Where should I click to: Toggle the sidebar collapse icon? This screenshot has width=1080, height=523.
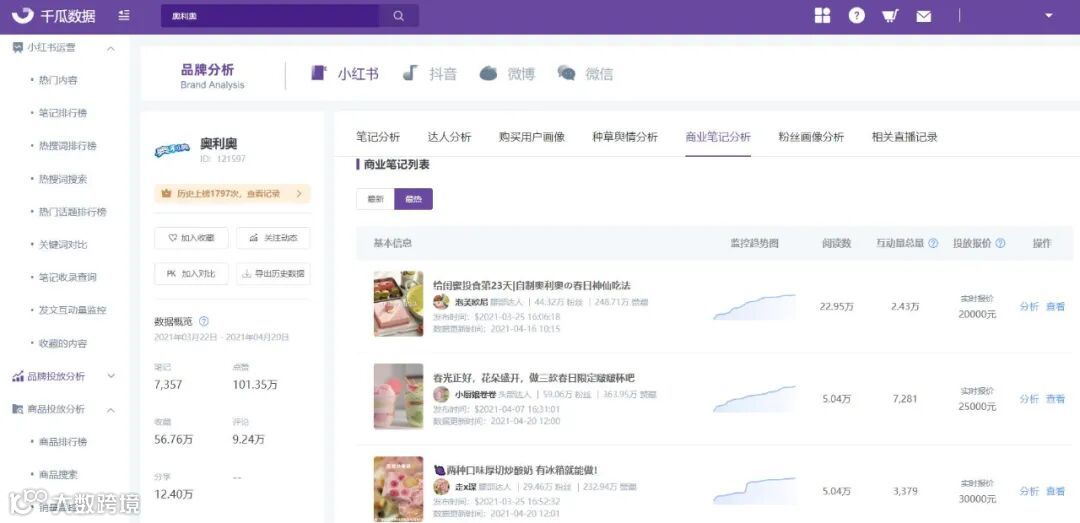[x=124, y=15]
